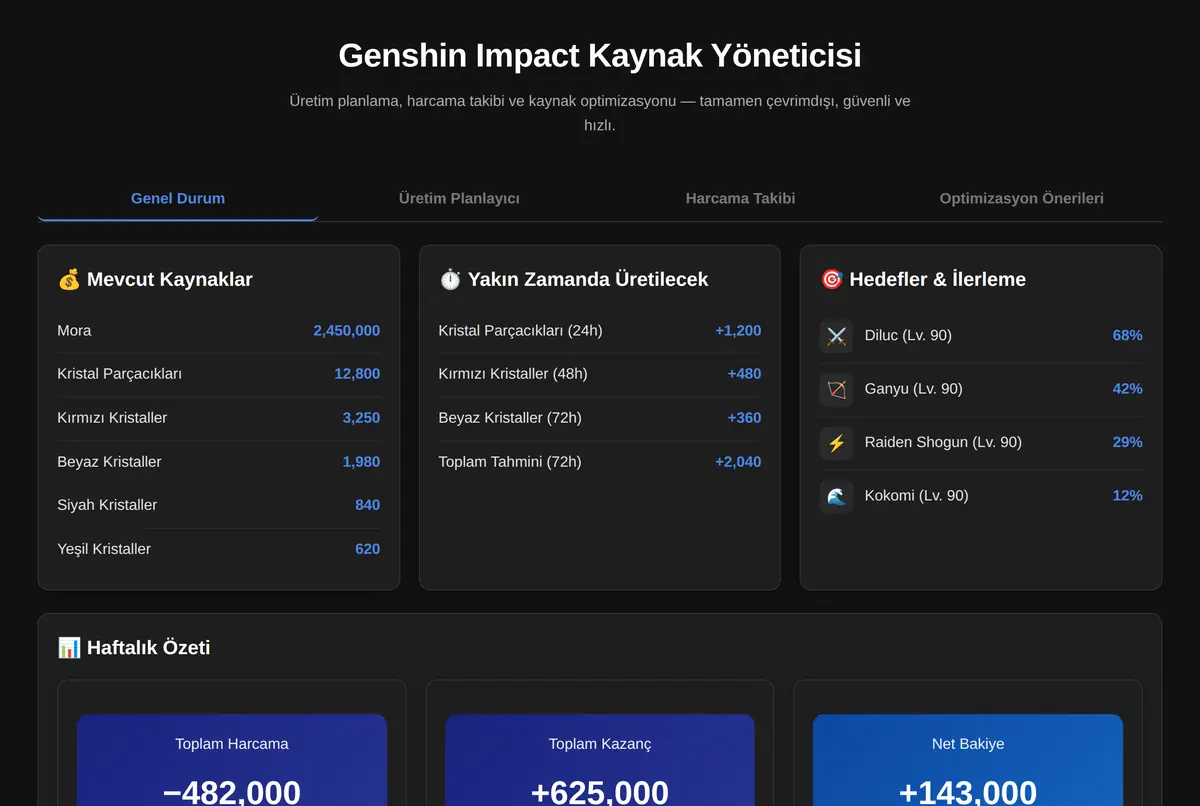Click the Net Bakiye summary card
The image size is (1200, 806).
(968, 760)
